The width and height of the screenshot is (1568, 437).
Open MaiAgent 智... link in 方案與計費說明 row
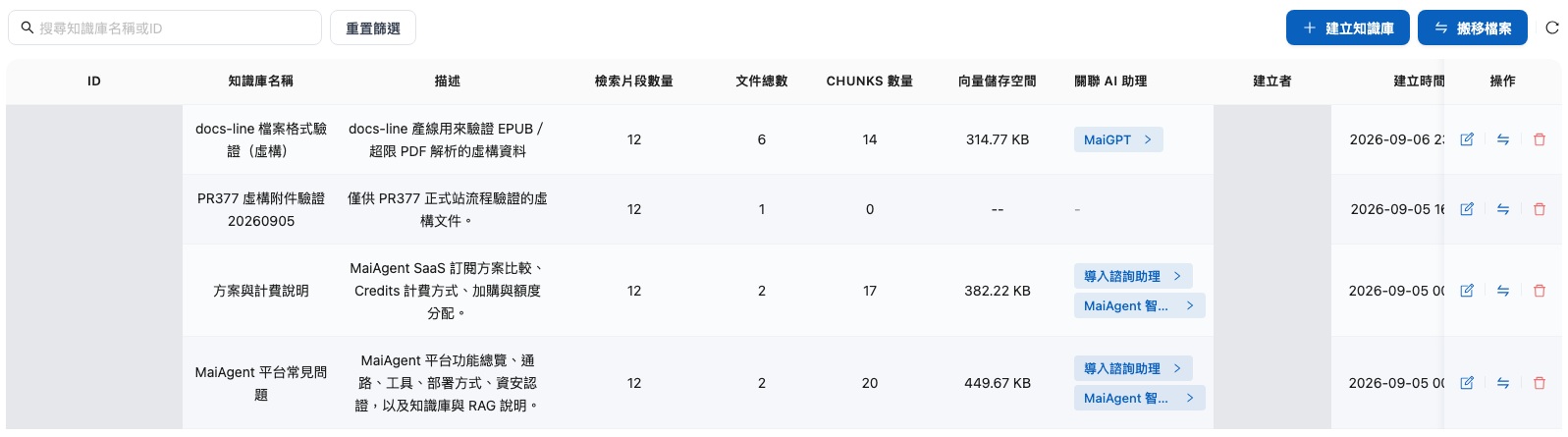point(1139,305)
